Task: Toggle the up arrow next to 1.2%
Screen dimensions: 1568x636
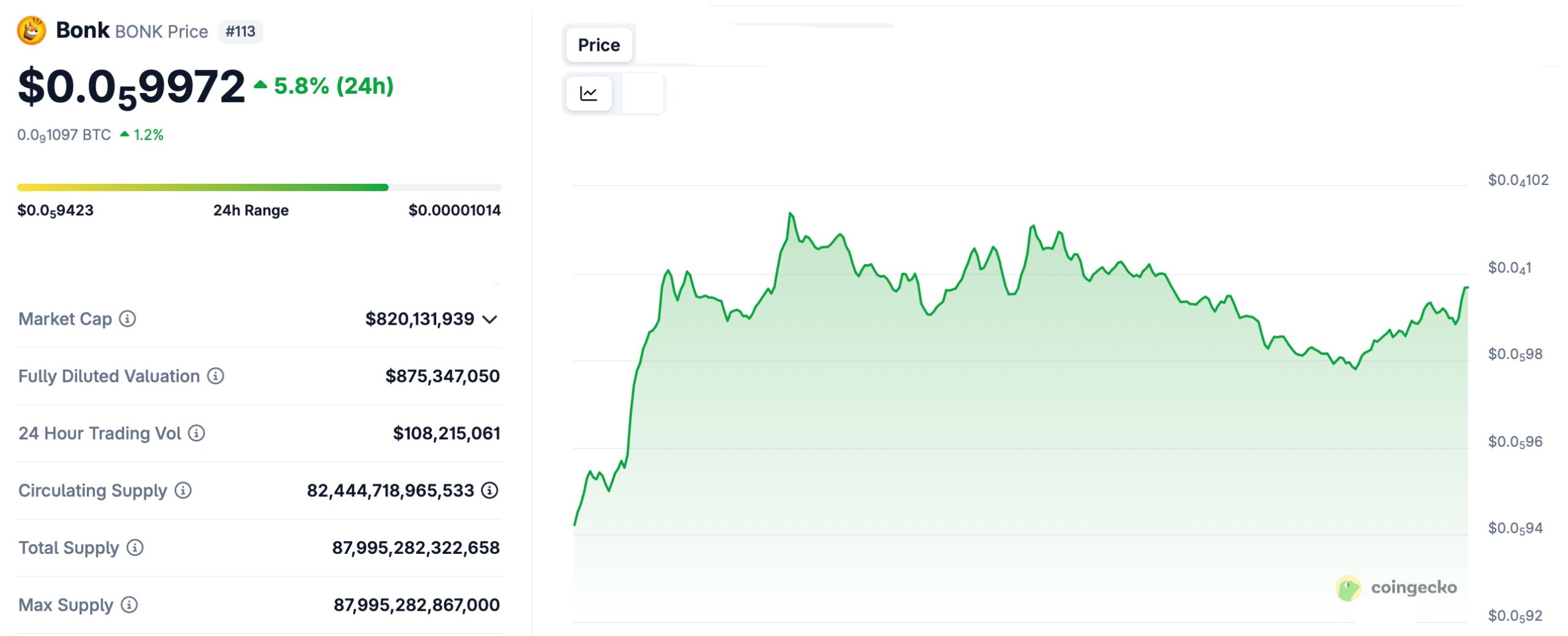Action: (x=125, y=134)
